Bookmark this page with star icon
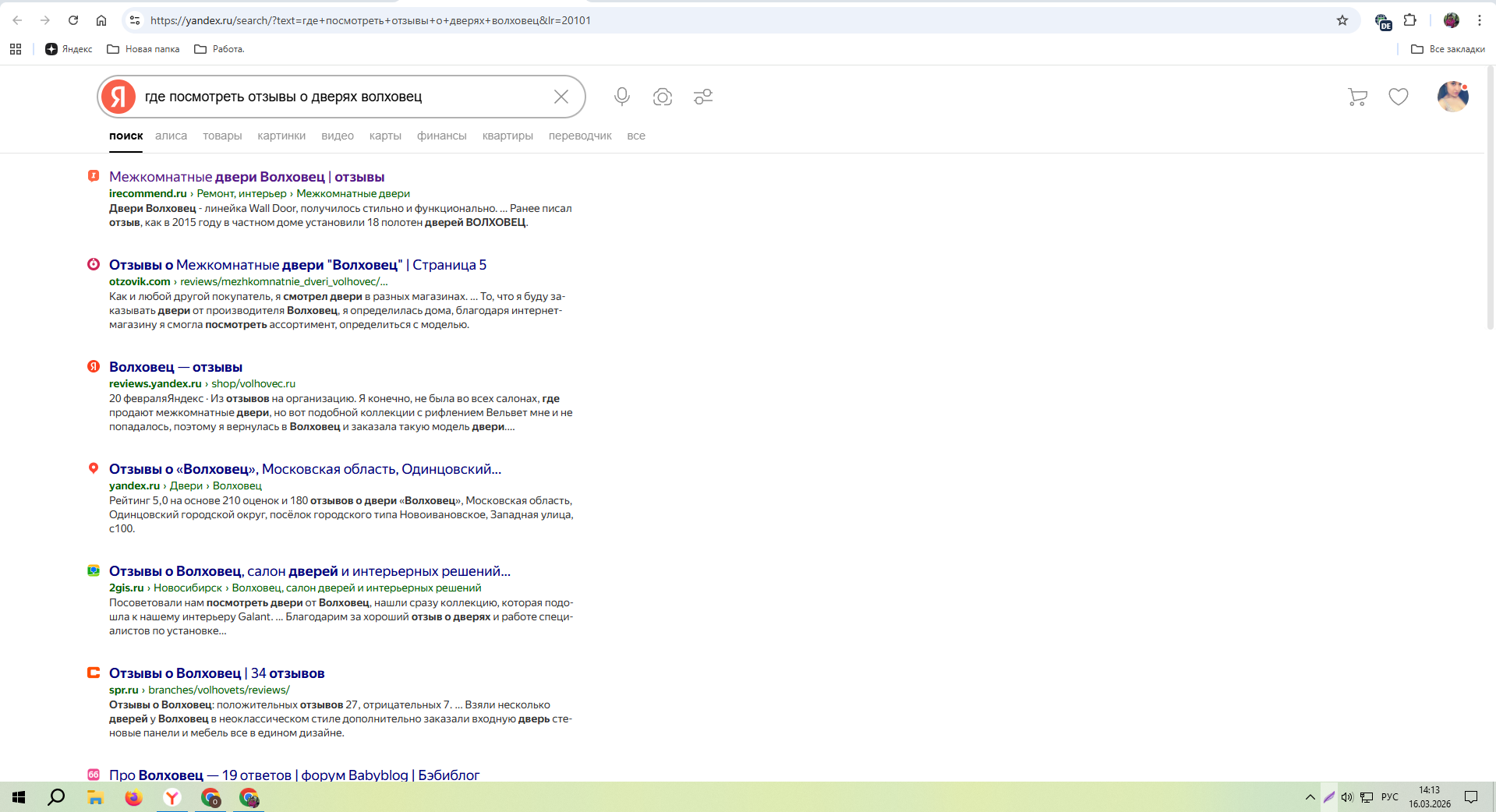This screenshot has width=1496, height=812. click(1342, 20)
